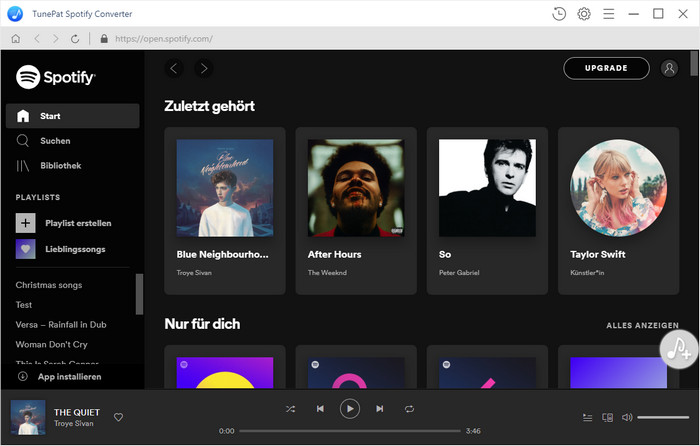Open Blue Neighbourhood album card
This screenshot has height=446, width=700.
tap(225, 211)
